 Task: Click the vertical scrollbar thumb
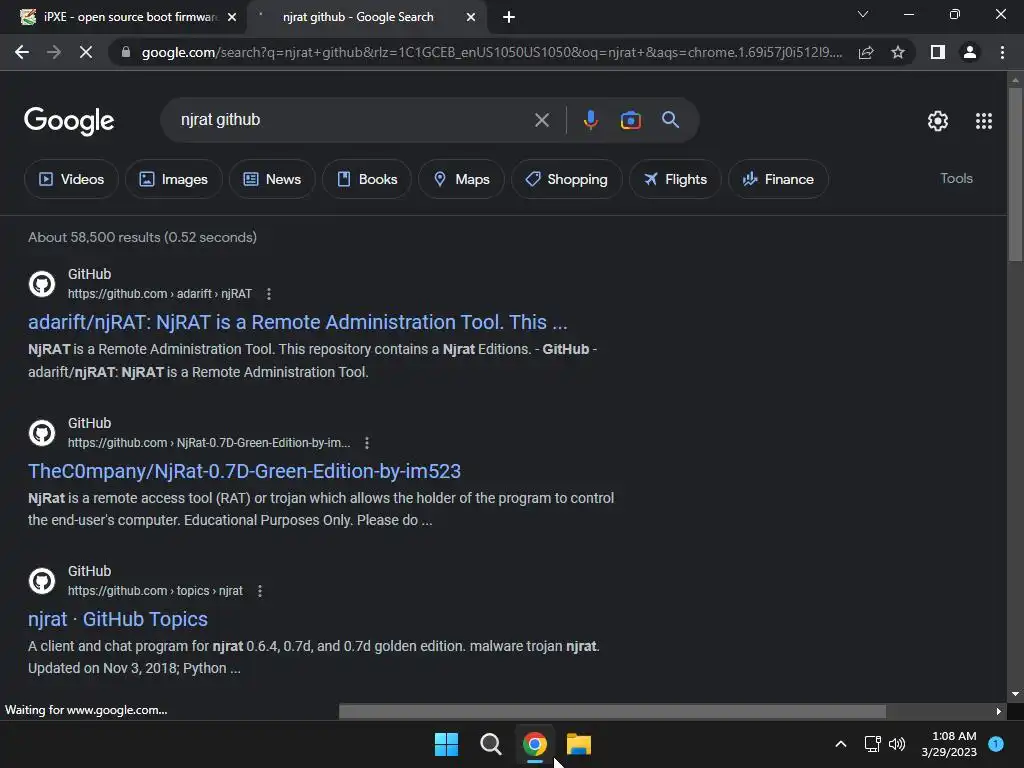pos(1015,174)
